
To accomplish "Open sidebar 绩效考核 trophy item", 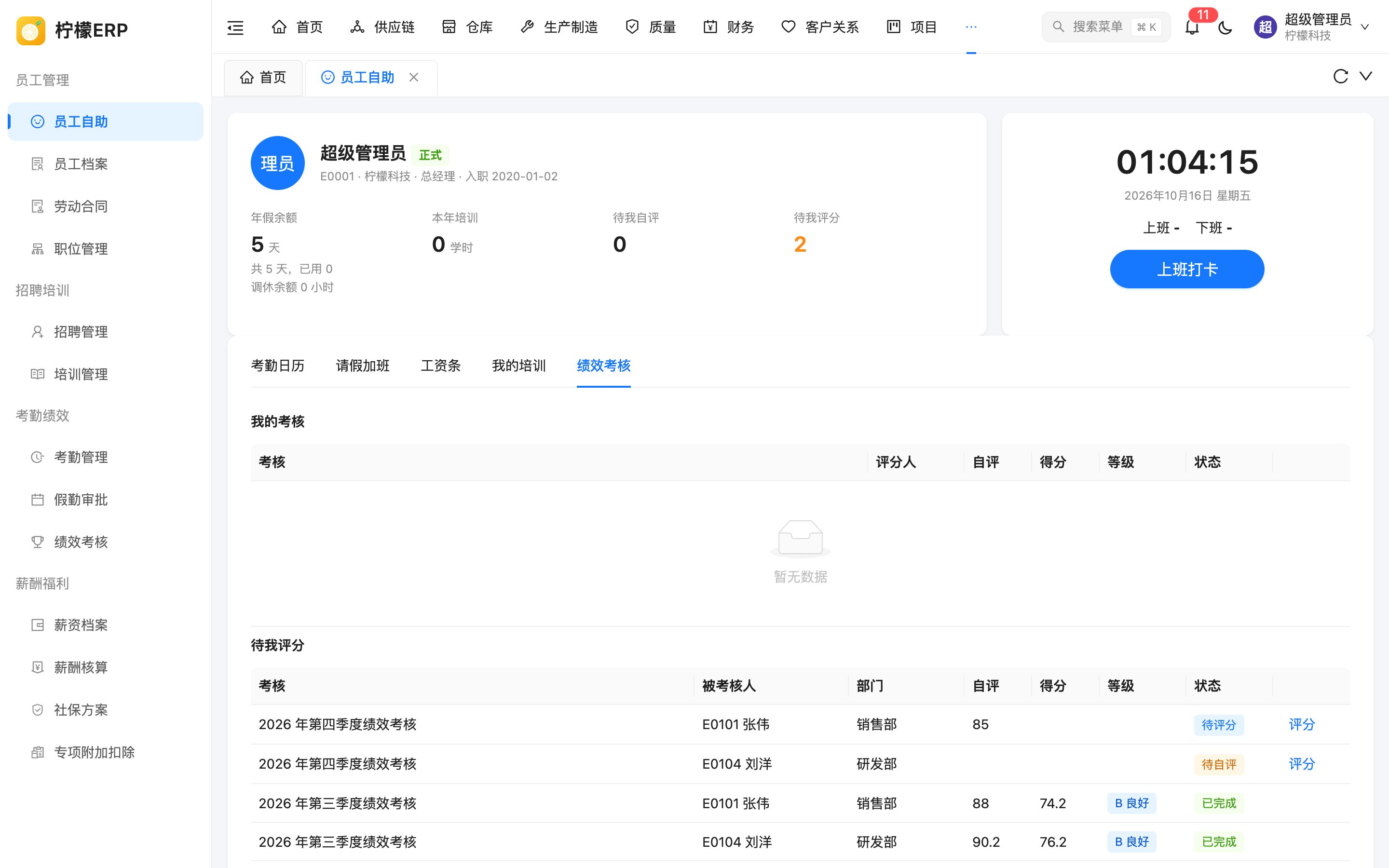I will coord(106,542).
